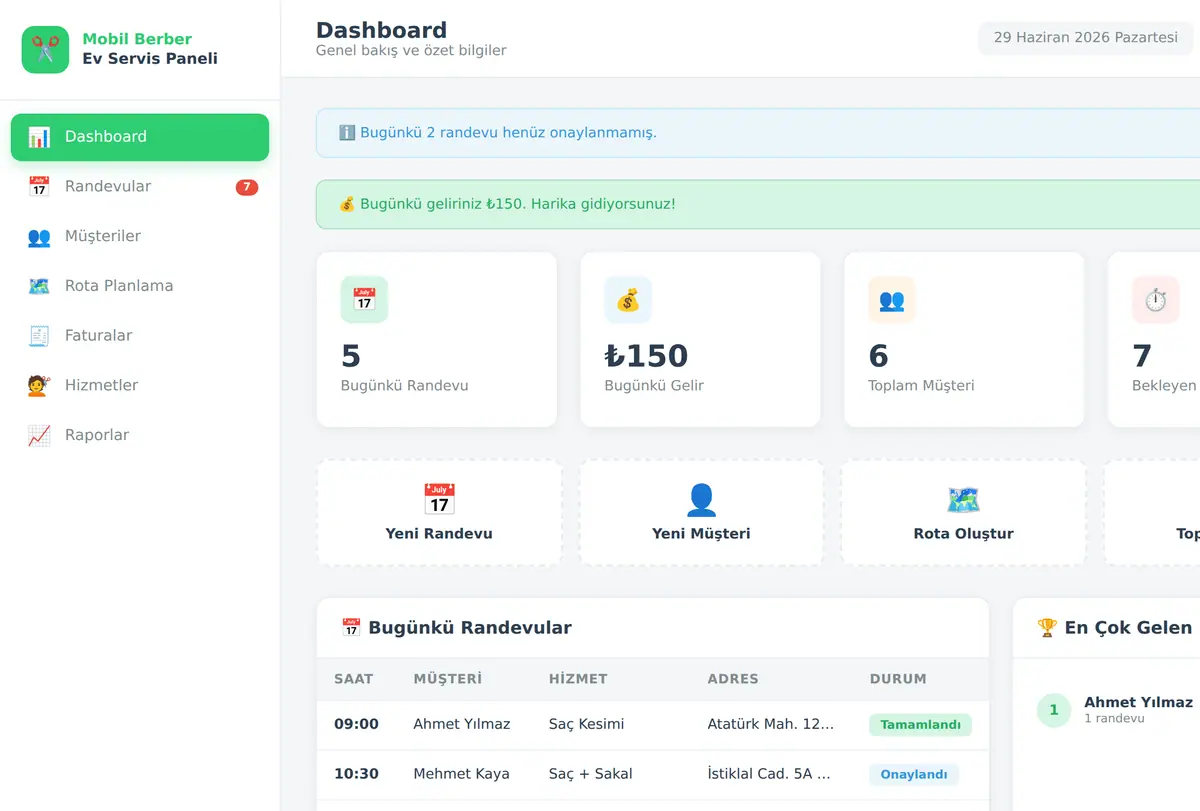This screenshot has height=811, width=1200.
Task: Open the Müşteriler section
Action: pos(140,237)
